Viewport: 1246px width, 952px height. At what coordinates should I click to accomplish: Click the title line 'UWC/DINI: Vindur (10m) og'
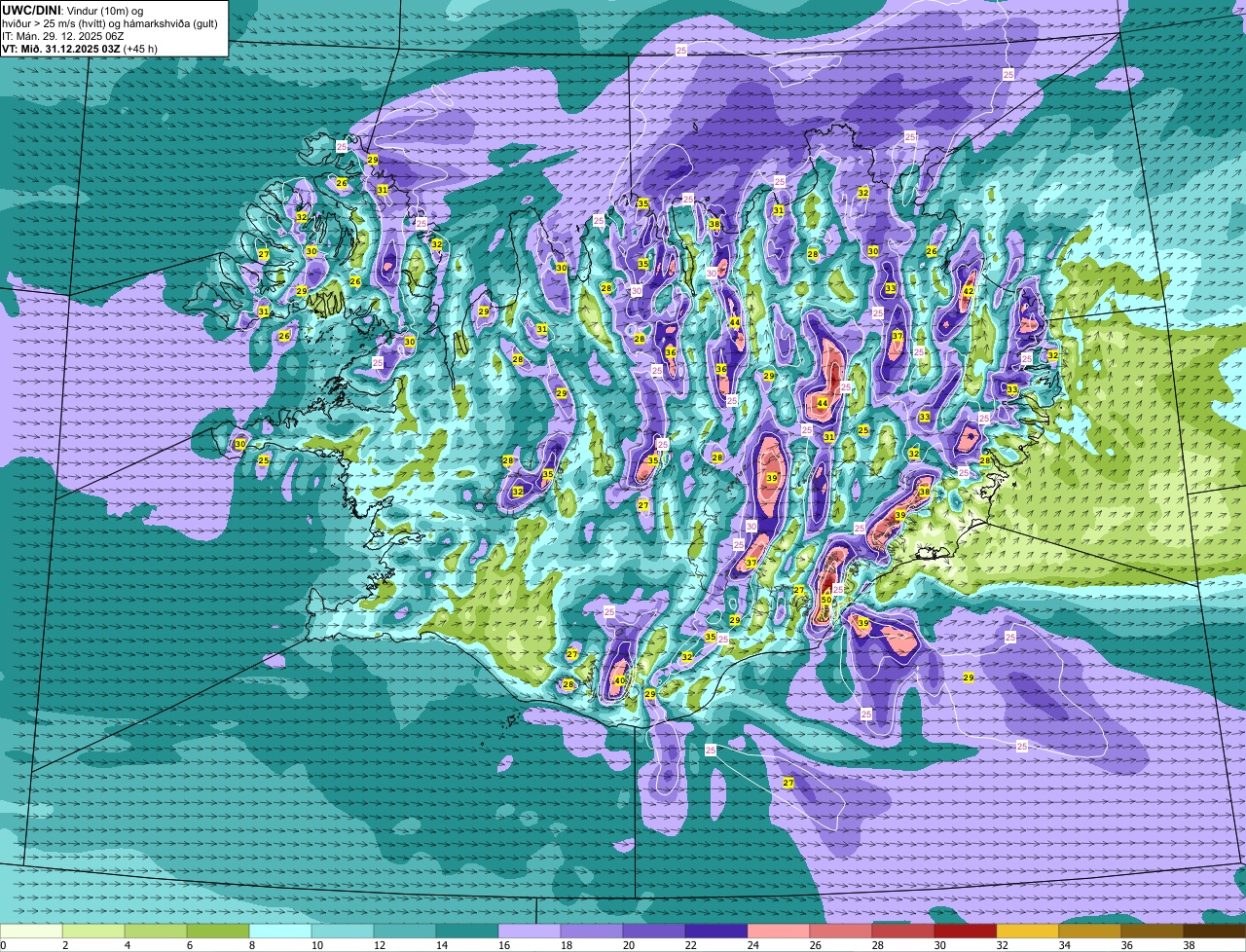72,10
